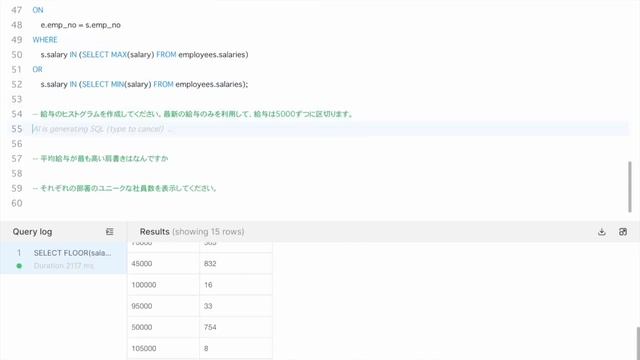Screen dimensions: 640x360
Task: Select result cell 95000
Action: [163, 306]
